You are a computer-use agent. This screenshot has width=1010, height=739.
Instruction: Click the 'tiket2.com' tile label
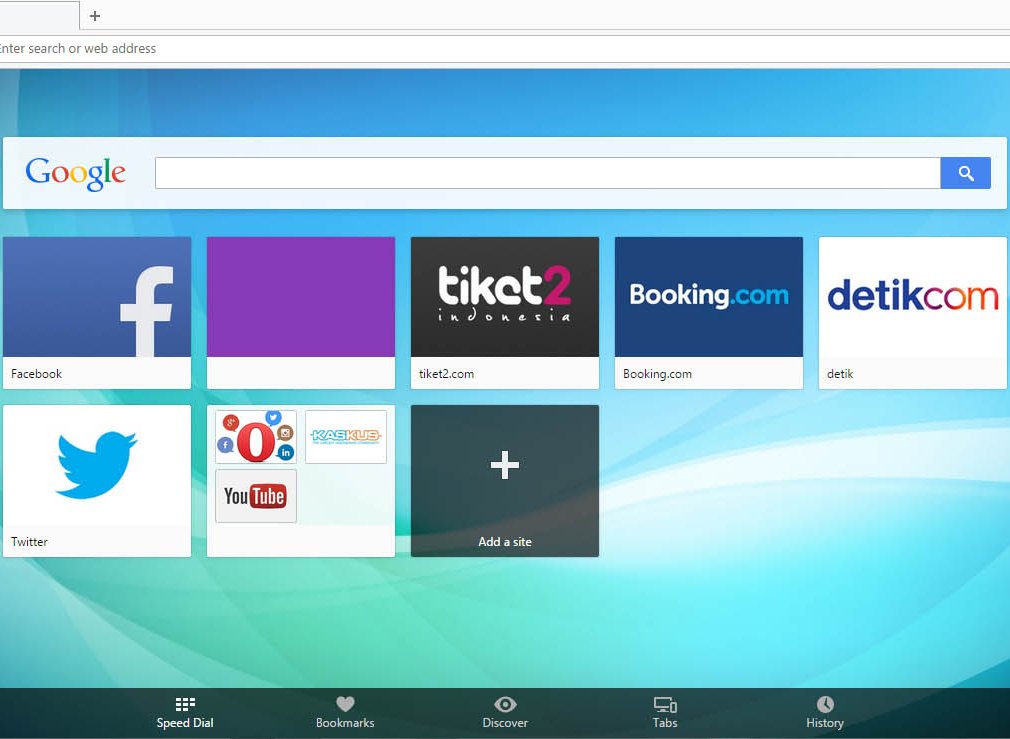pyautogui.click(x=446, y=374)
